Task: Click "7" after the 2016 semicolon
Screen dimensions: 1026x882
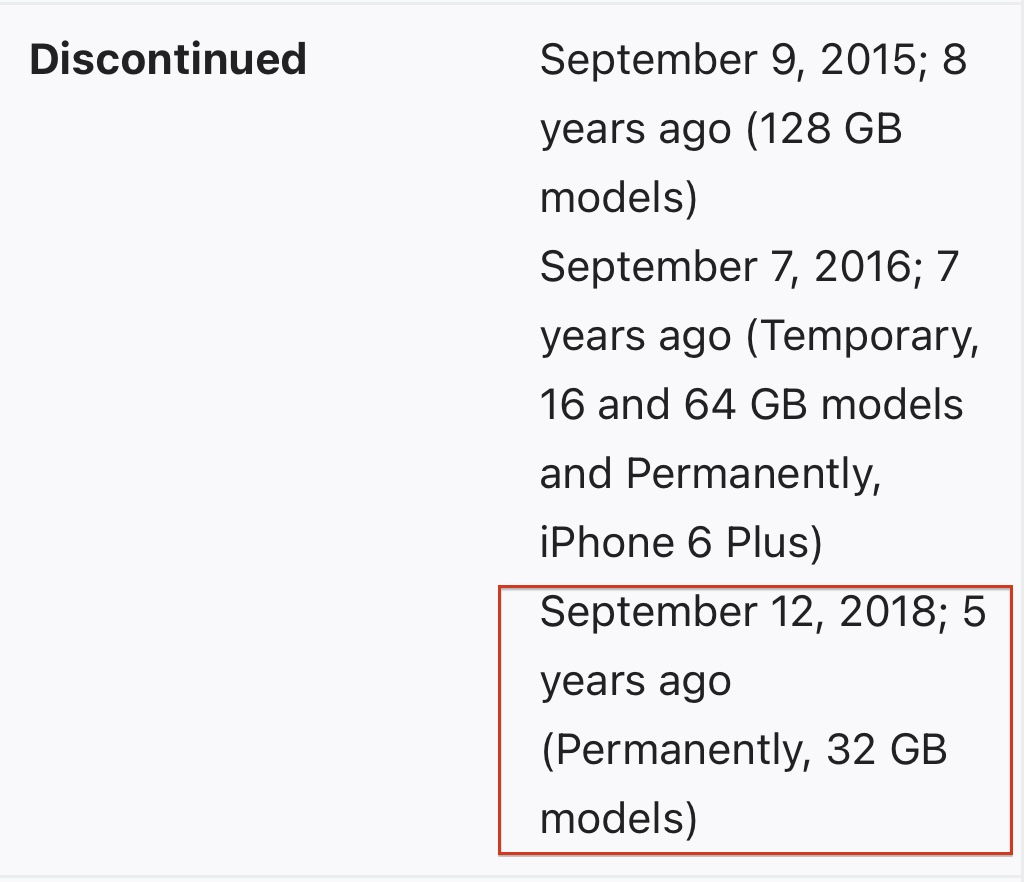Action: point(946,267)
